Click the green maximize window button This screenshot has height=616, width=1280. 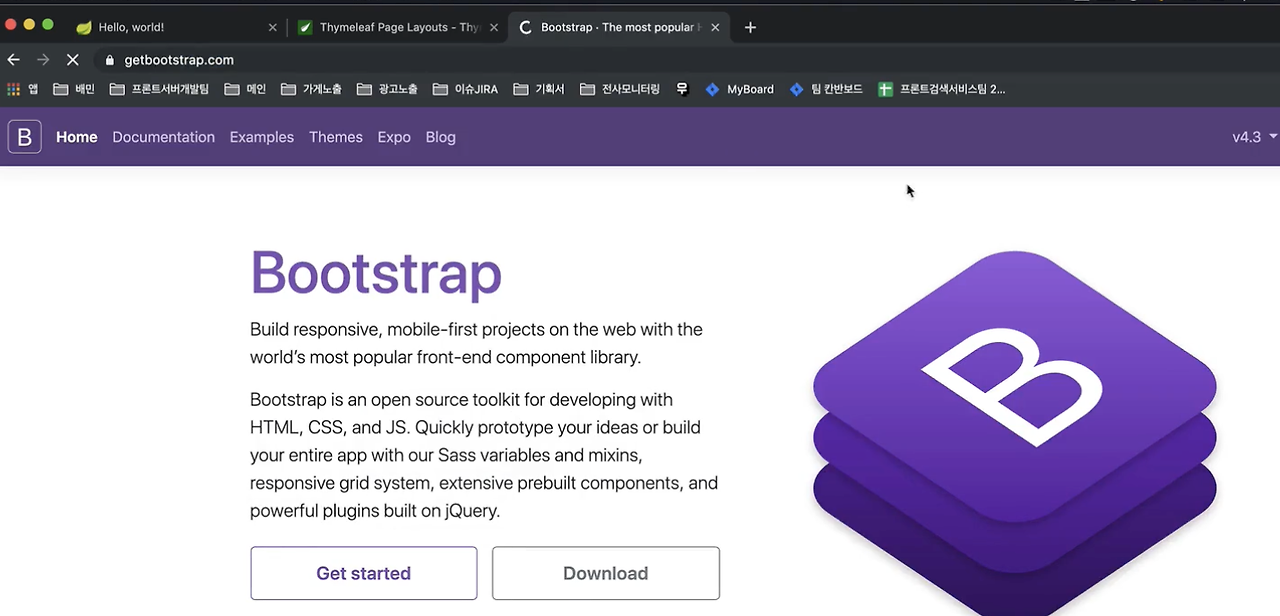[47, 24]
